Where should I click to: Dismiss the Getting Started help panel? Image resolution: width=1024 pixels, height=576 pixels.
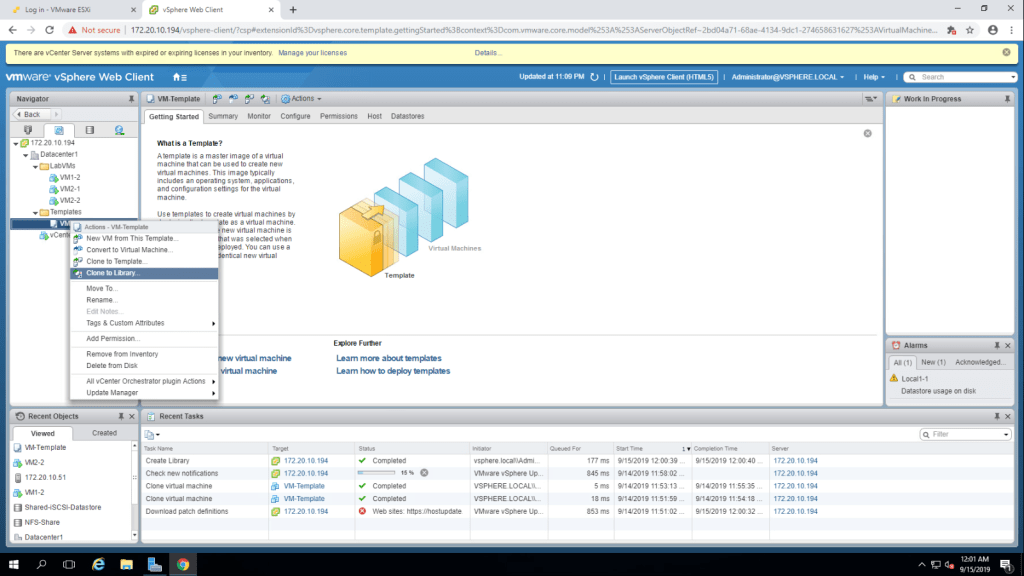(x=867, y=133)
